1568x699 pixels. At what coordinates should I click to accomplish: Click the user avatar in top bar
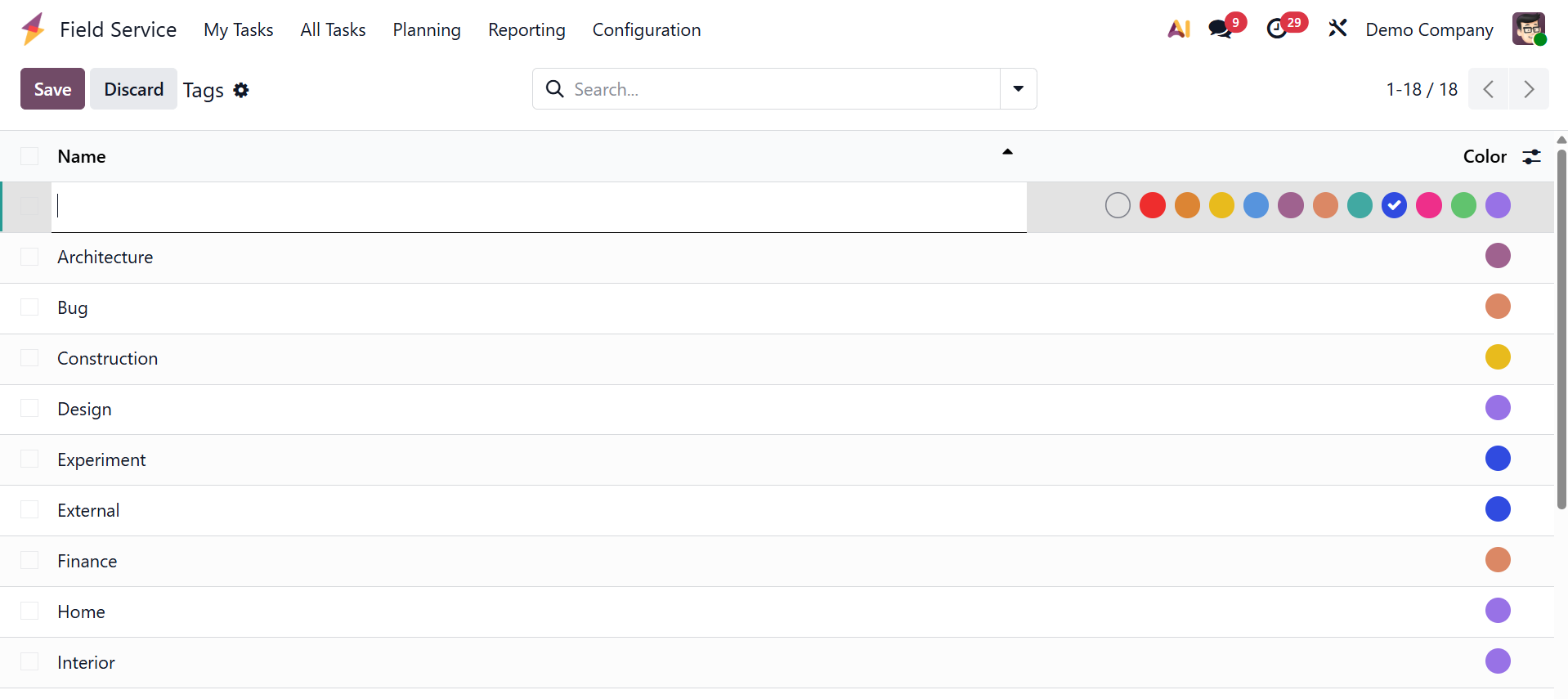1528,29
